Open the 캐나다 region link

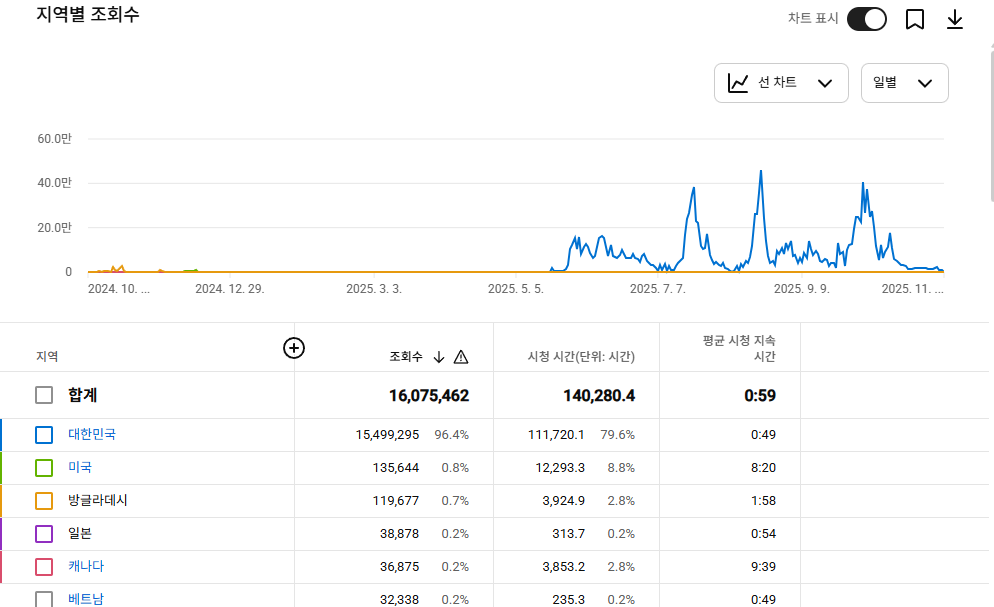(x=86, y=566)
